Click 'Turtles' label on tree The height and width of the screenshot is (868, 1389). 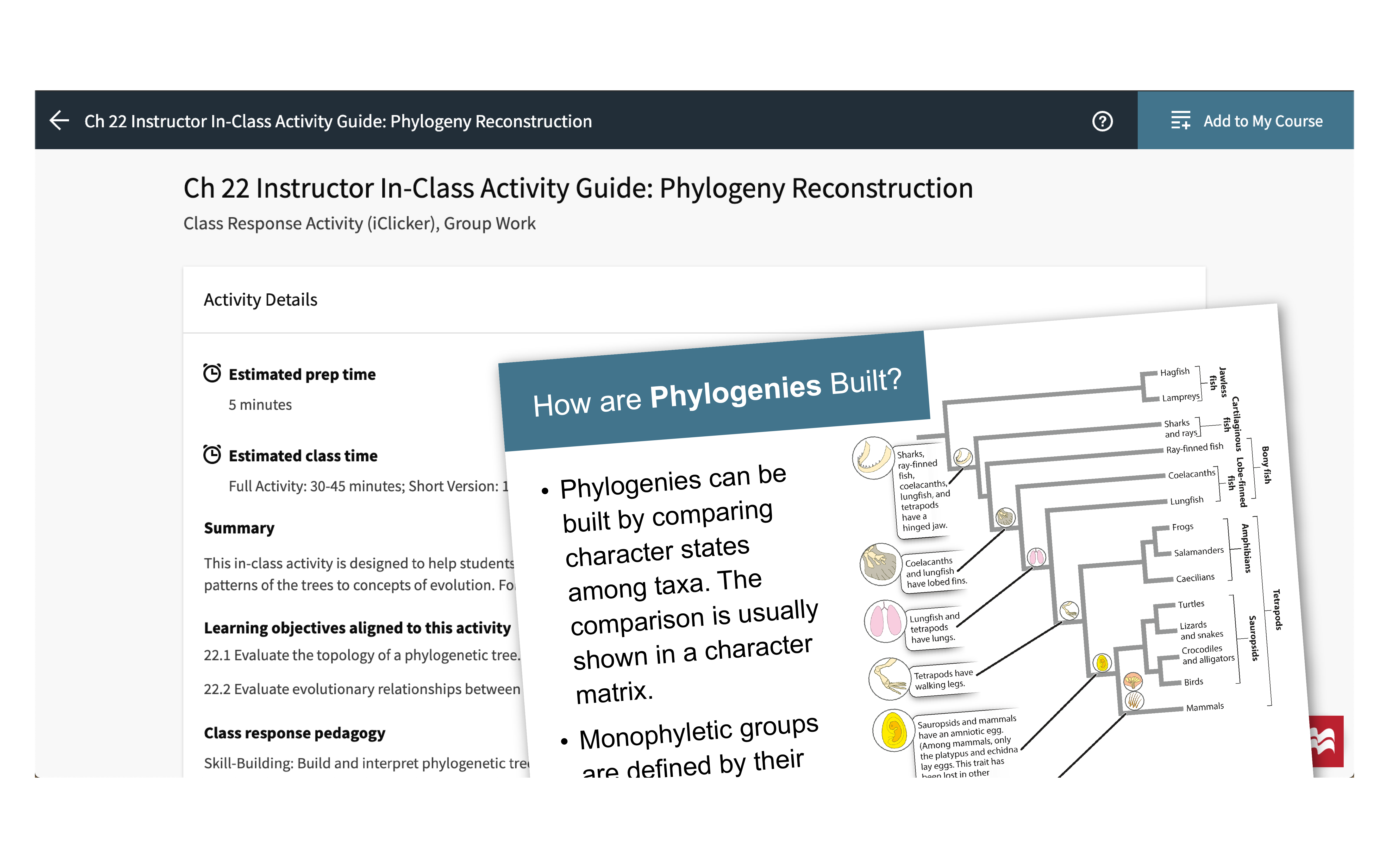1191,604
